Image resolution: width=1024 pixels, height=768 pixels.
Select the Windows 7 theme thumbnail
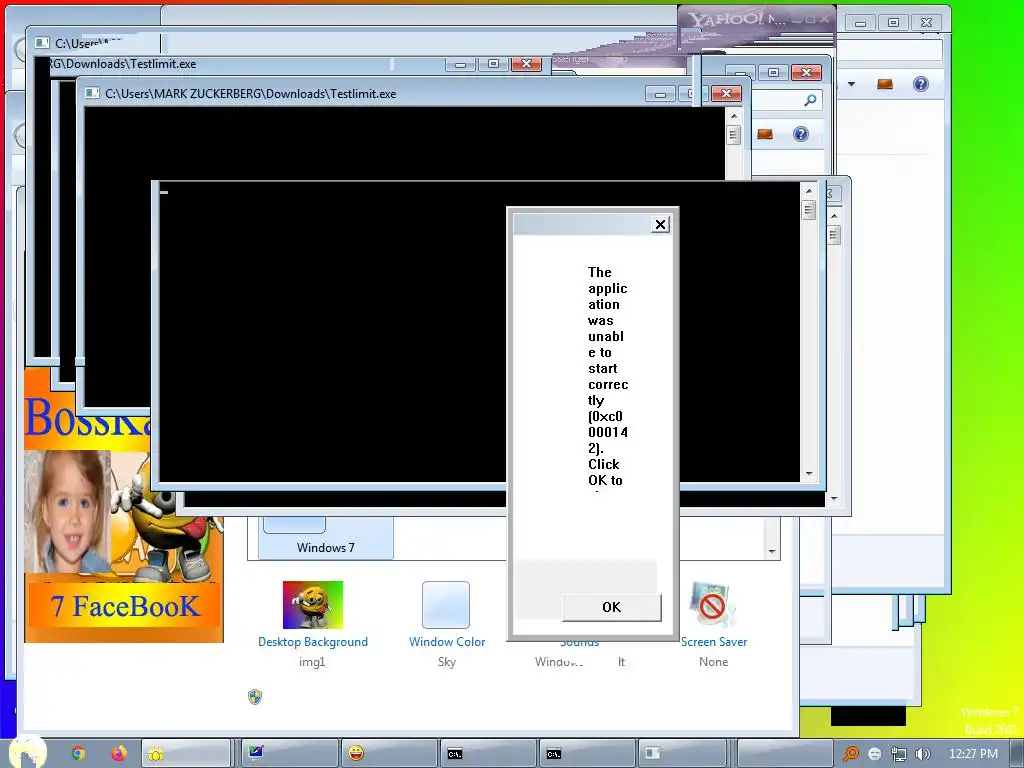tap(325, 537)
